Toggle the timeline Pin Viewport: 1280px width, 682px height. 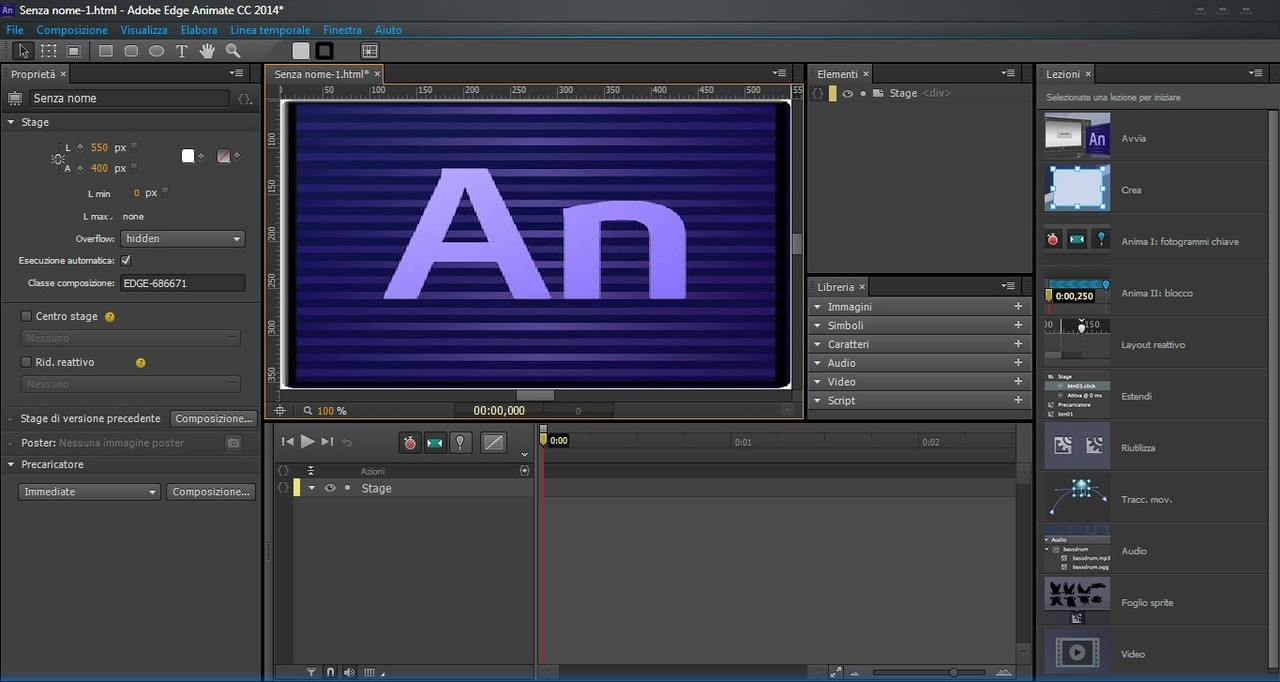459,442
